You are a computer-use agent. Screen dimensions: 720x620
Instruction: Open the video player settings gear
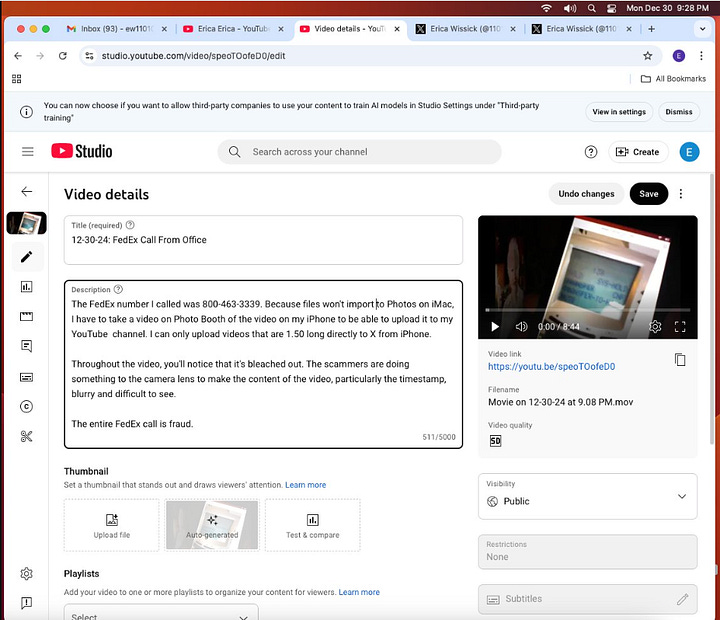pyautogui.click(x=655, y=327)
